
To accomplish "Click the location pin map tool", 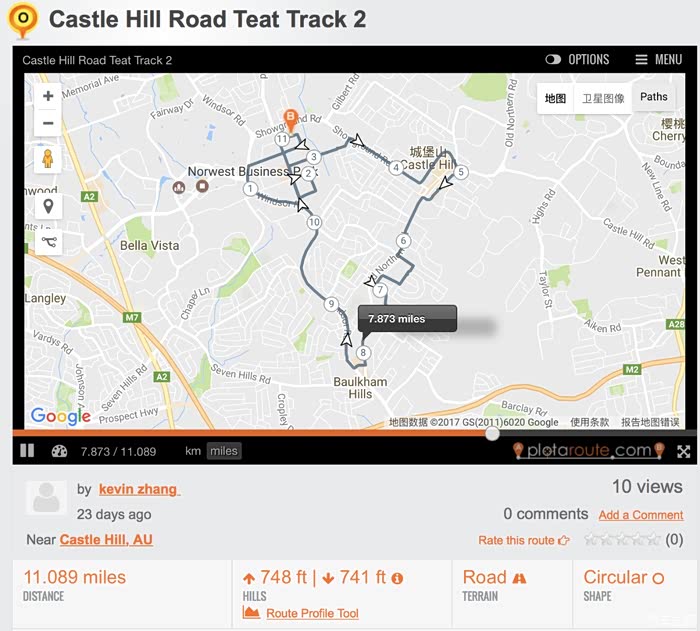I will click(48, 207).
